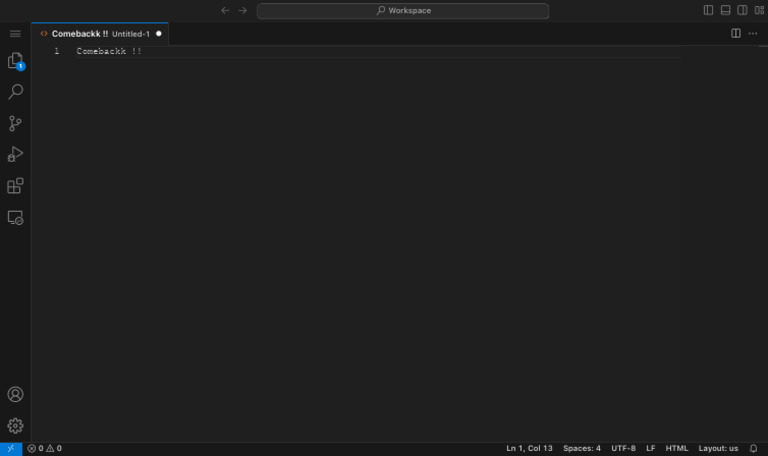Change file encoding via UTF-8
This screenshot has height=456, width=768.
pos(623,448)
